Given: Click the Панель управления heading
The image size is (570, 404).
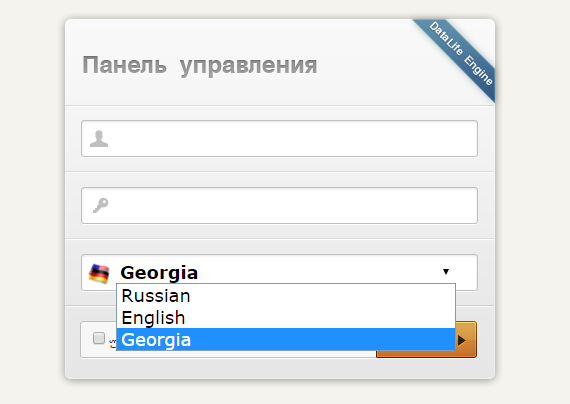Looking at the screenshot, I should pos(200,66).
